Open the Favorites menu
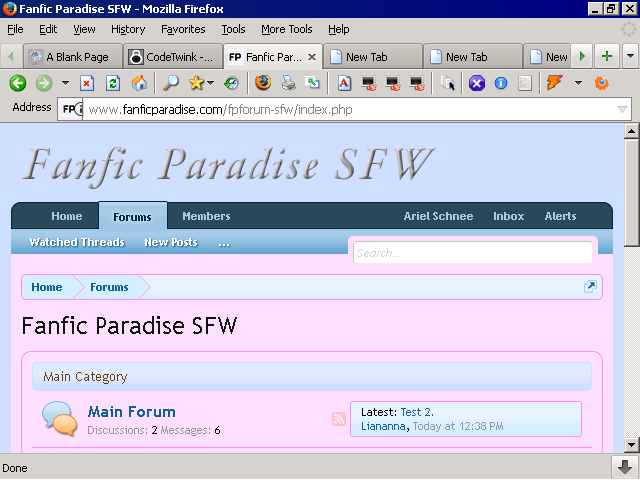Image resolution: width=640 pixels, height=480 pixels. [183, 29]
